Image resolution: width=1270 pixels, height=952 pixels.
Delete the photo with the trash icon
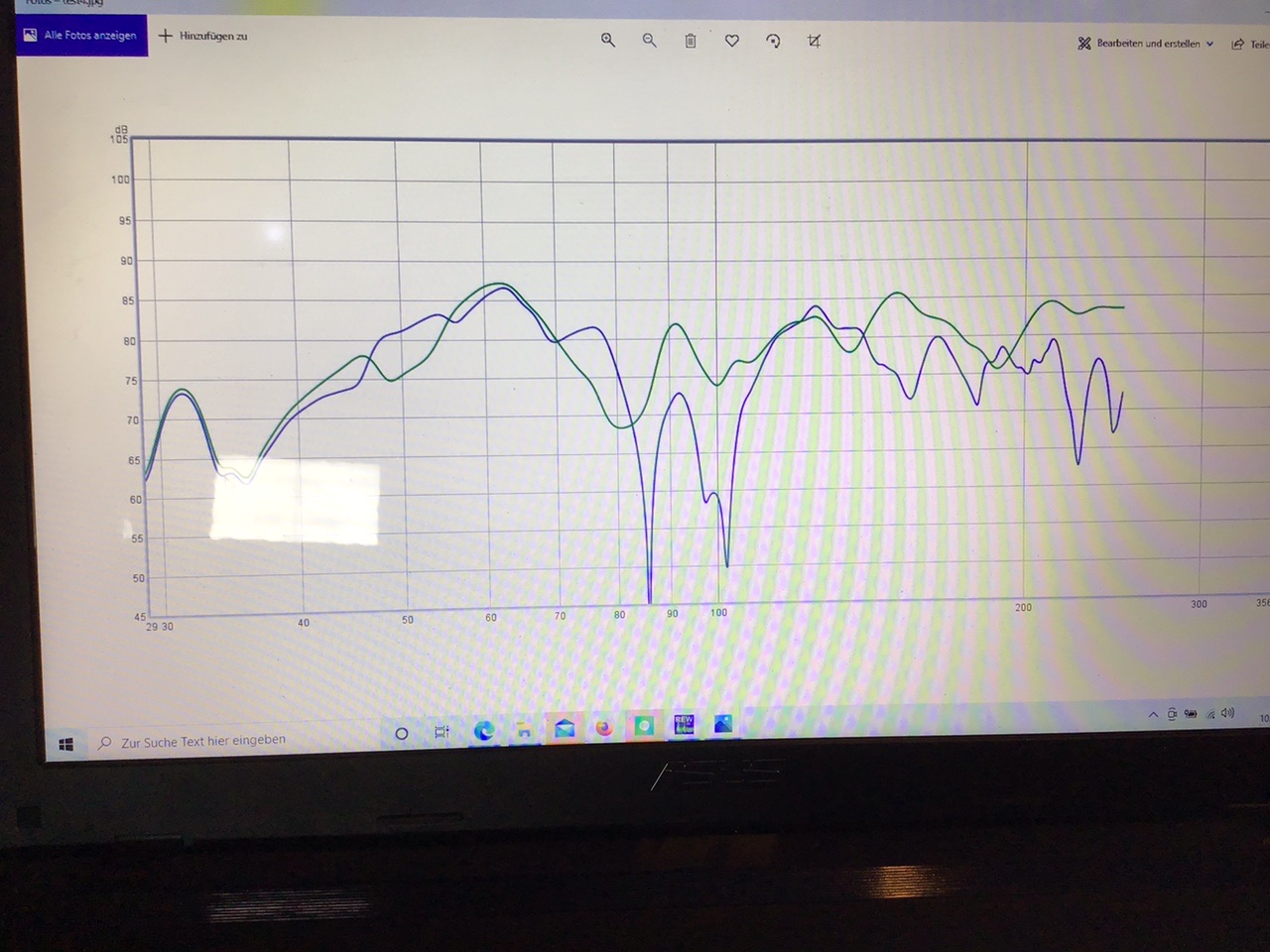(691, 41)
